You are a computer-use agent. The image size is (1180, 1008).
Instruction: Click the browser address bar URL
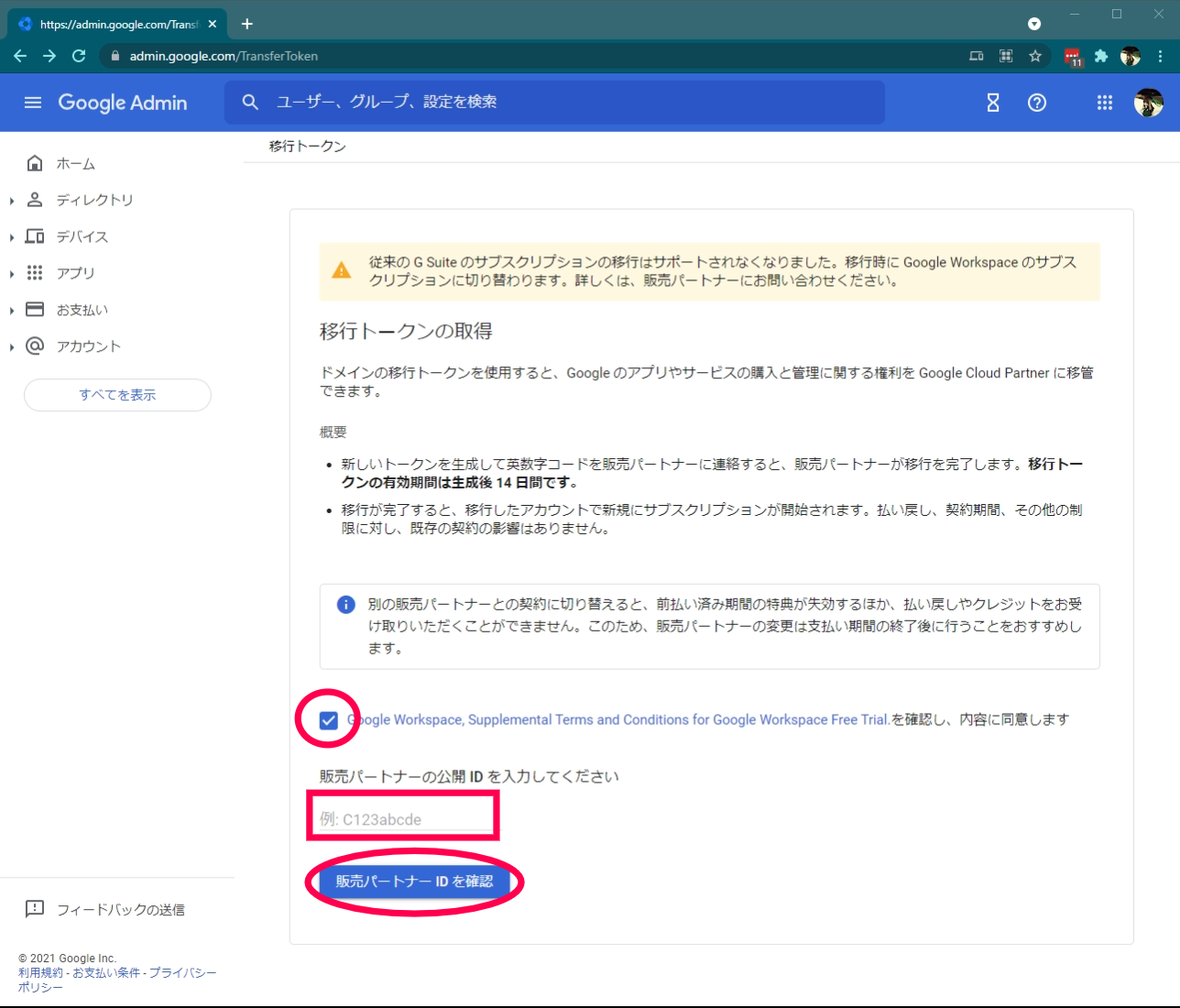[224, 56]
